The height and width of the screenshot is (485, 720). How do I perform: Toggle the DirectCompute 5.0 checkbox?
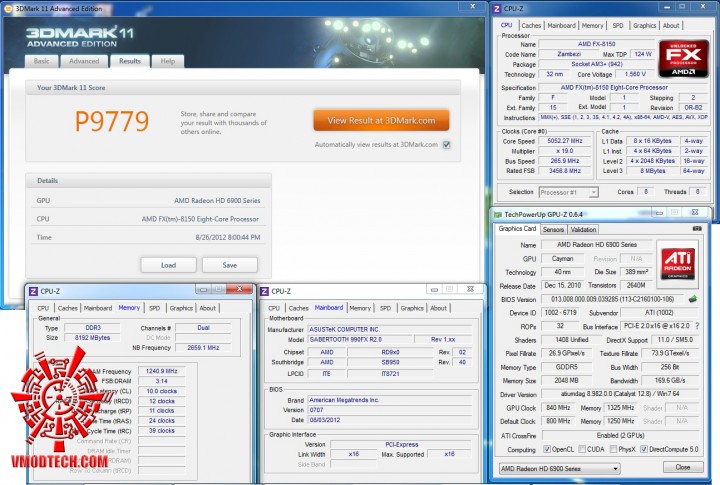pyautogui.click(x=644, y=449)
